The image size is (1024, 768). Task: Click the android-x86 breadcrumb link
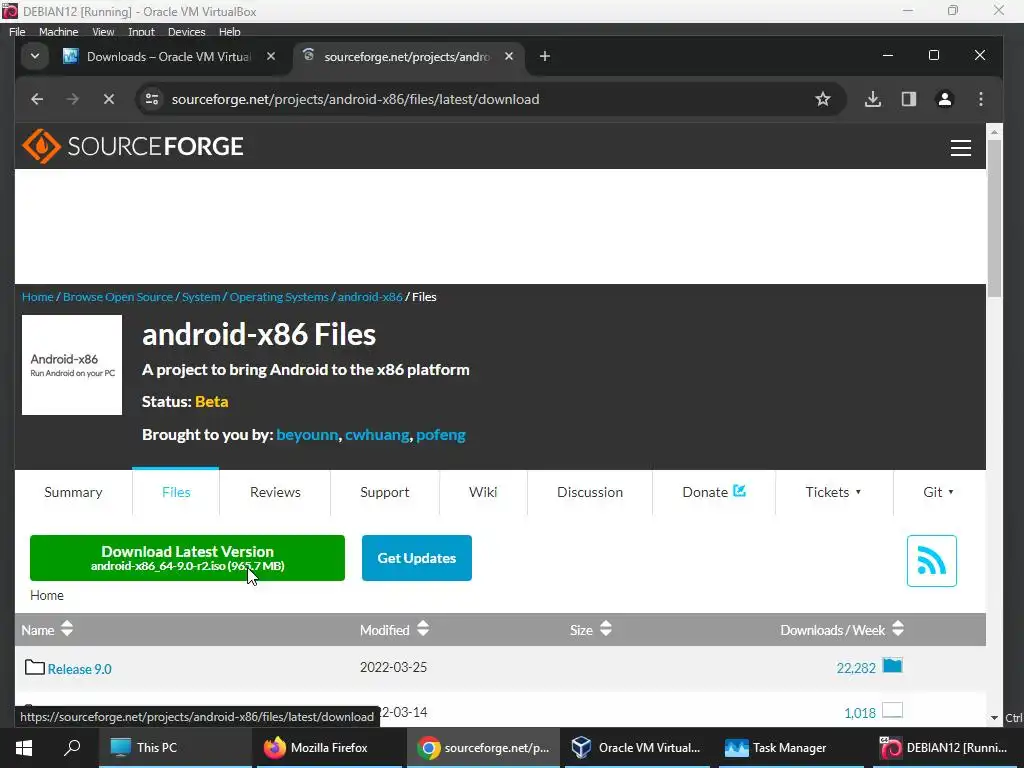(370, 296)
